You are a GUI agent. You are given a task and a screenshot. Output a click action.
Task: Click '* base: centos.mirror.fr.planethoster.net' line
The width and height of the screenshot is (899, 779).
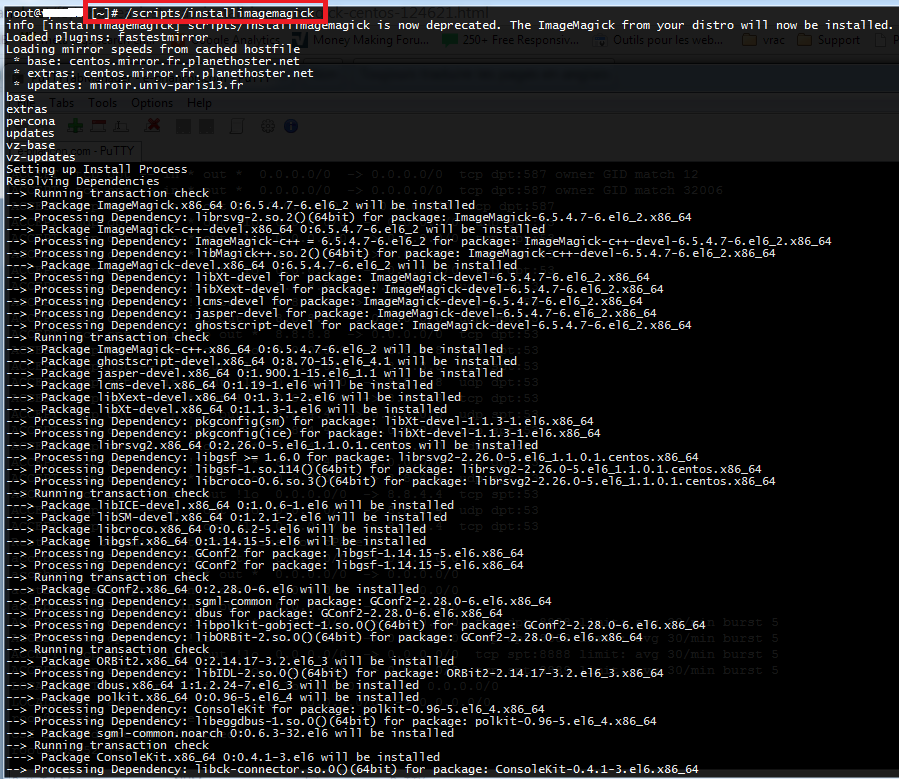pos(156,61)
